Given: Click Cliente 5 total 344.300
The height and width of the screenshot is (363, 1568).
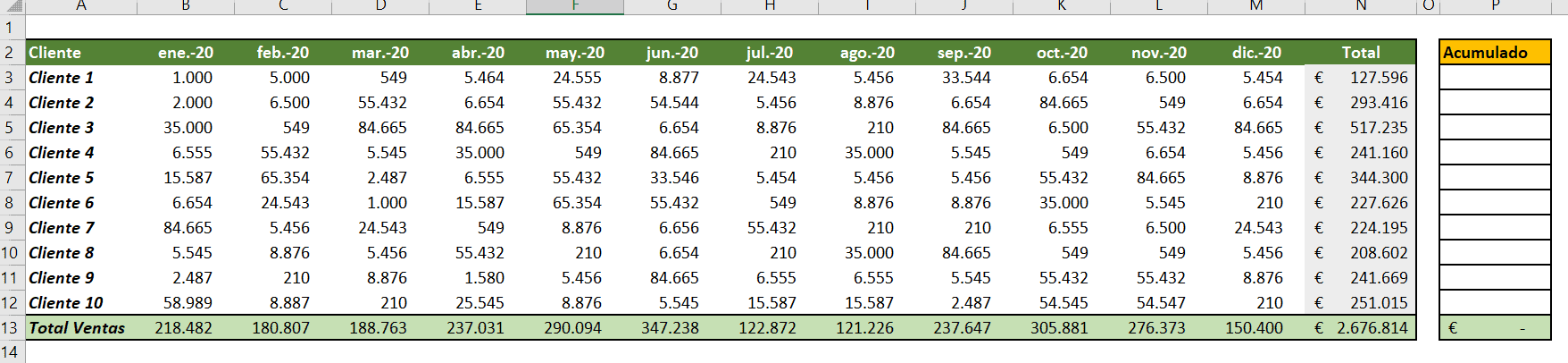Looking at the screenshot, I should pos(1361,177).
